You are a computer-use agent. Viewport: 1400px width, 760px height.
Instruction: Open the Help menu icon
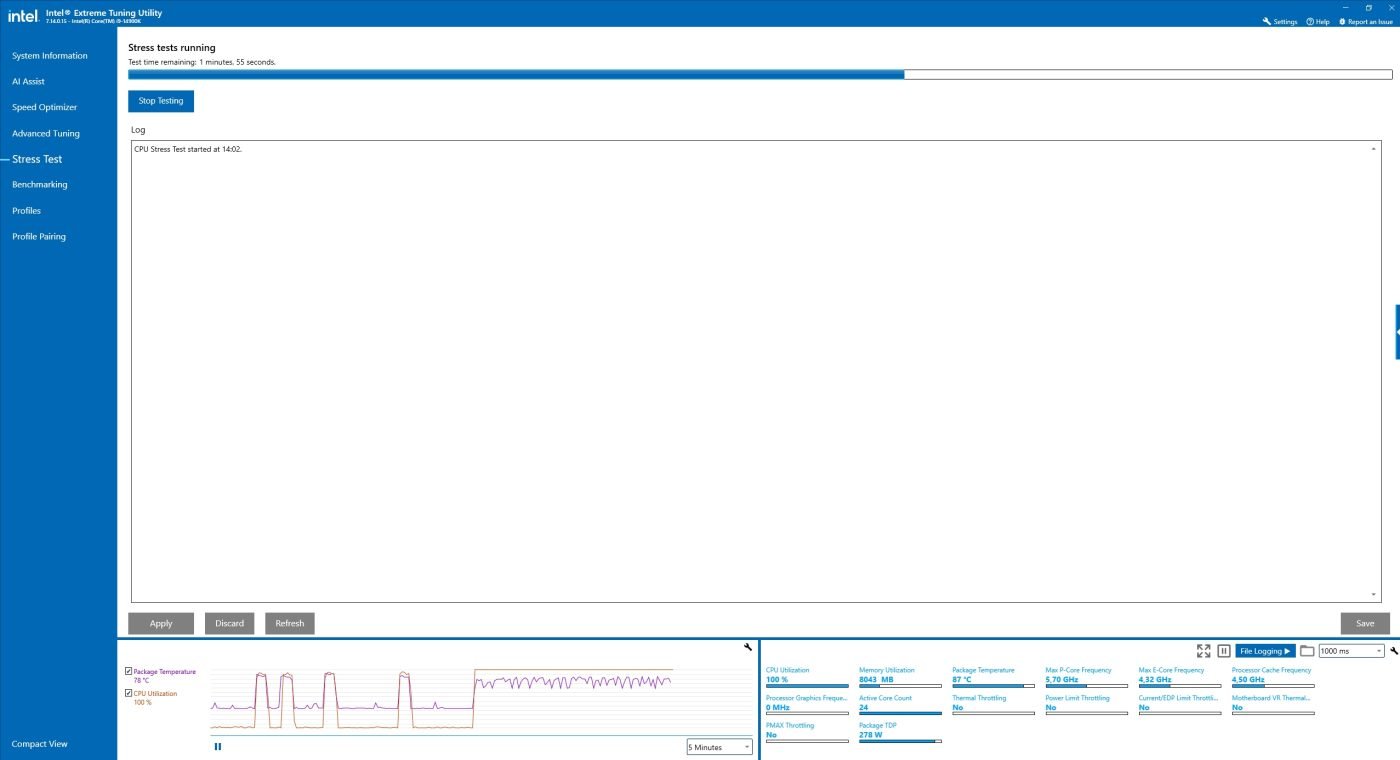(x=1310, y=21)
